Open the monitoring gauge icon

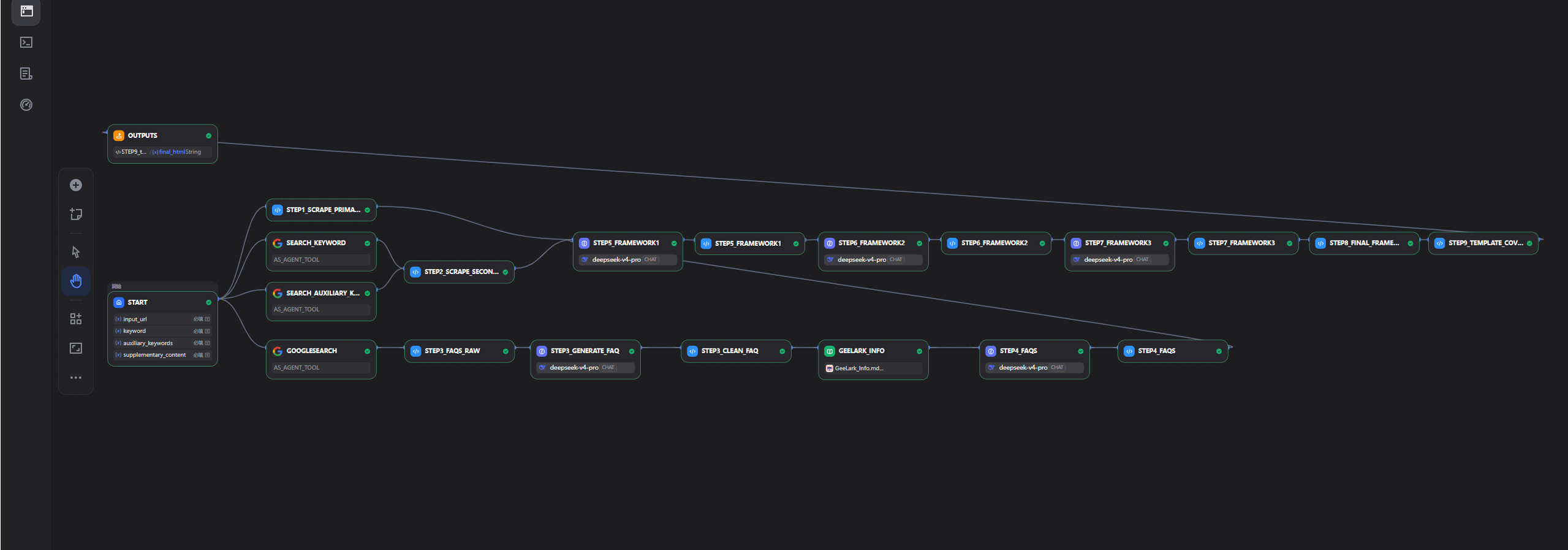tap(26, 105)
